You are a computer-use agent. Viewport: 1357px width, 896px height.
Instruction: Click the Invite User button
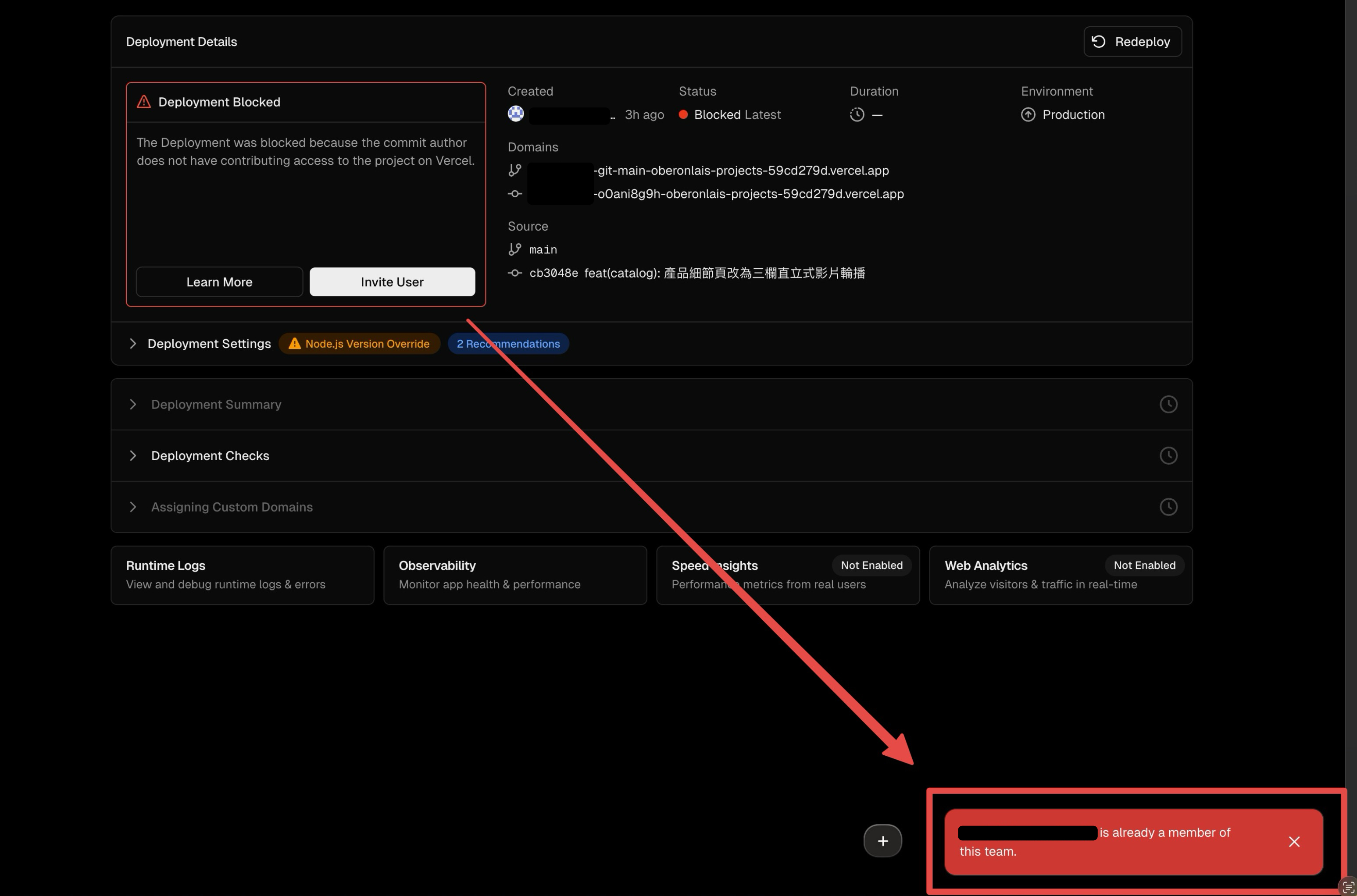coord(392,282)
